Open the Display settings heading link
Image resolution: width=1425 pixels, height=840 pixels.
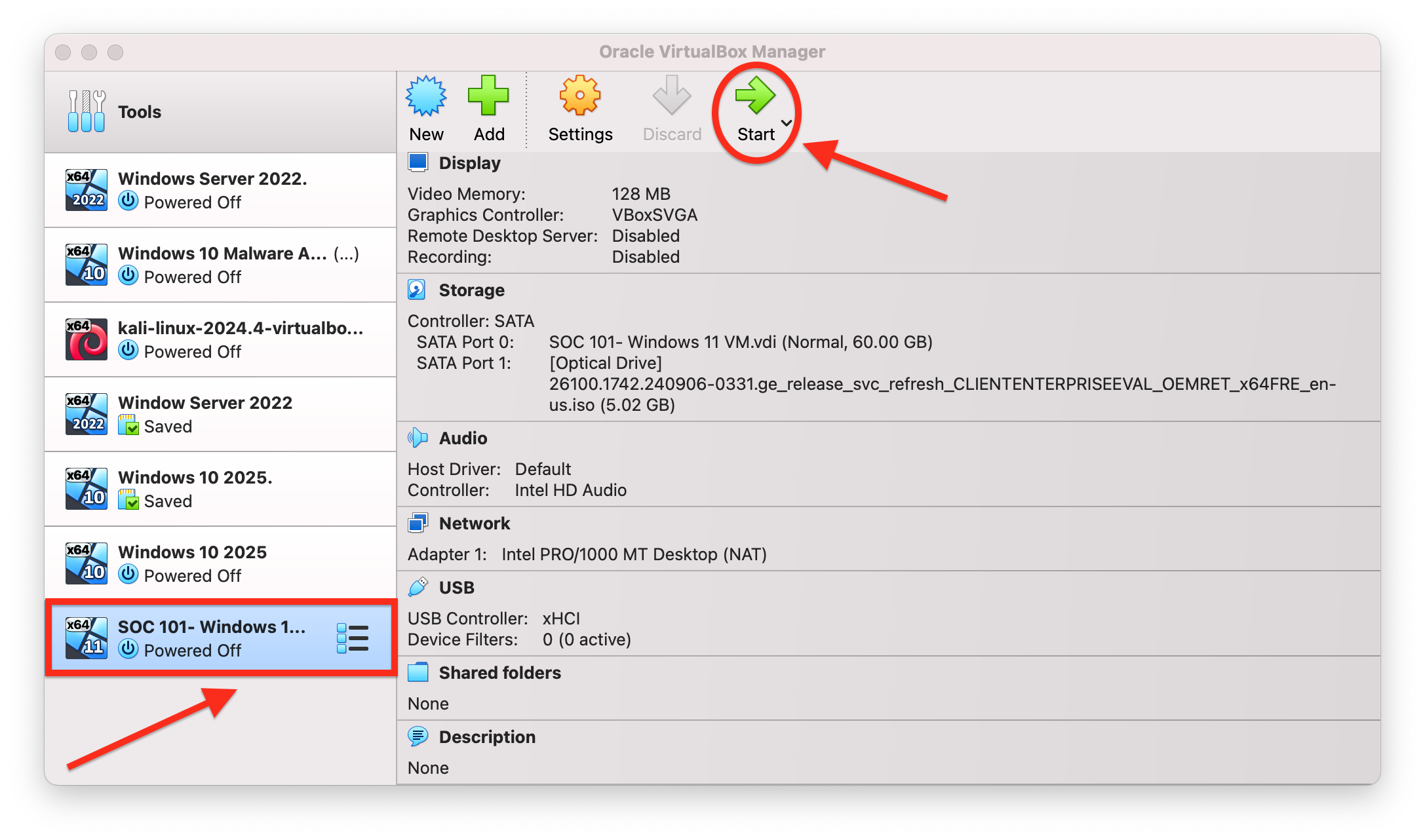click(x=469, y=163)
